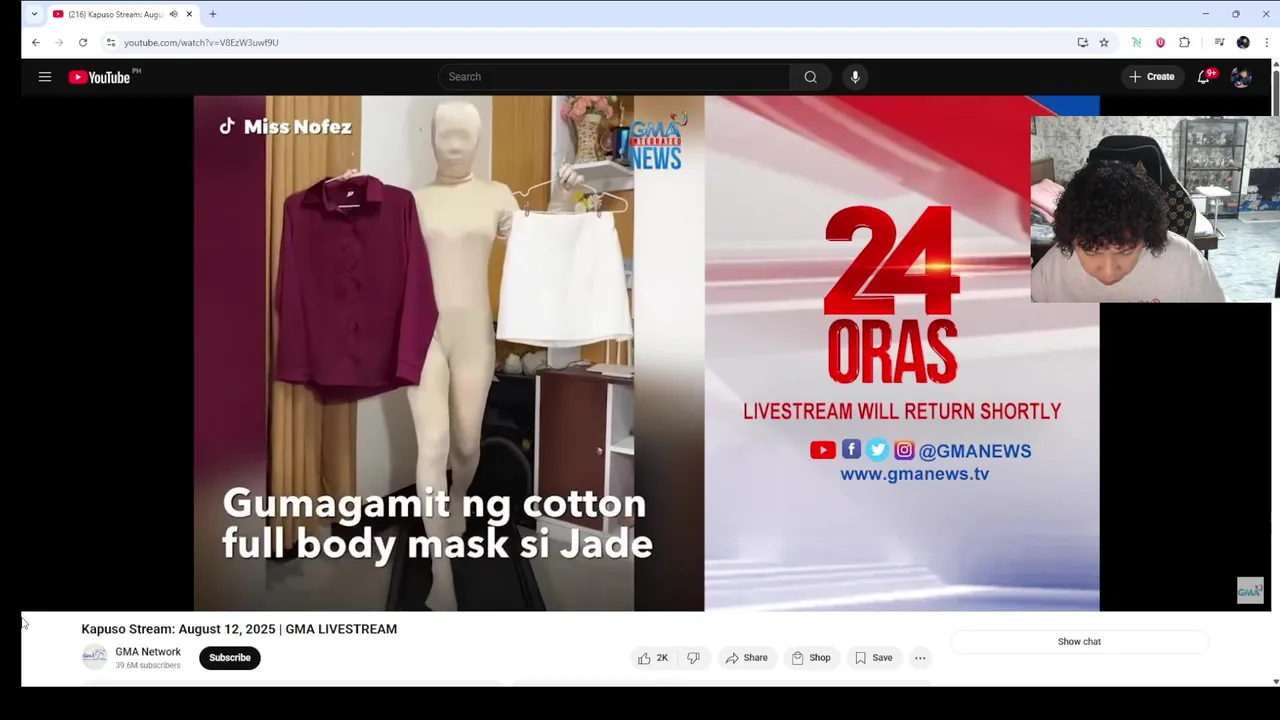Bookmark this page with the star

(x=1104, y=42)
